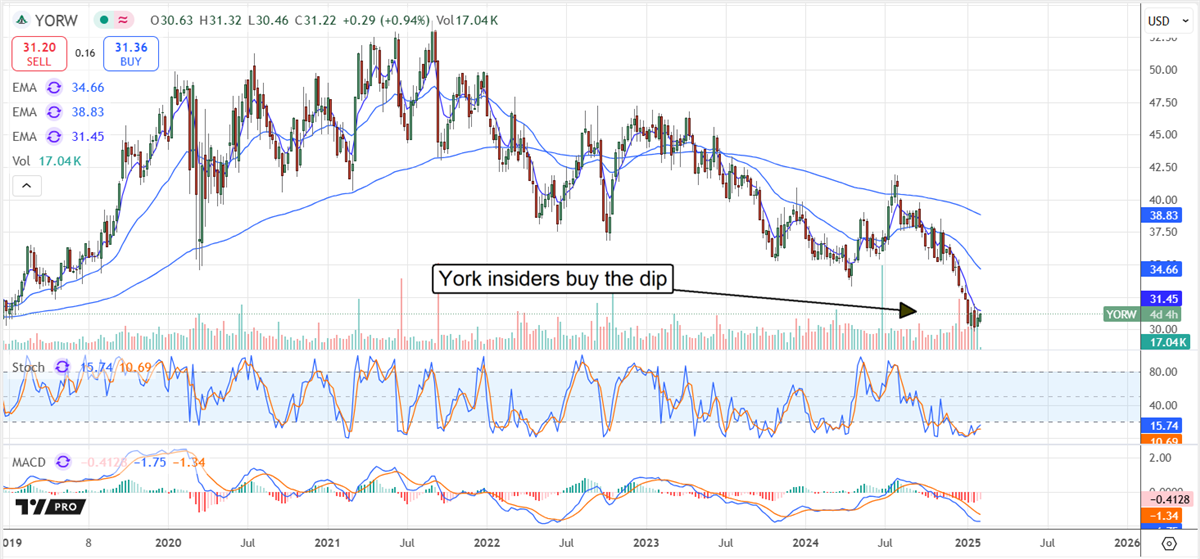The image size is (1200, 559).
Task: Open chart settings gear in bottom-right corner
Action: point(1168,543)
